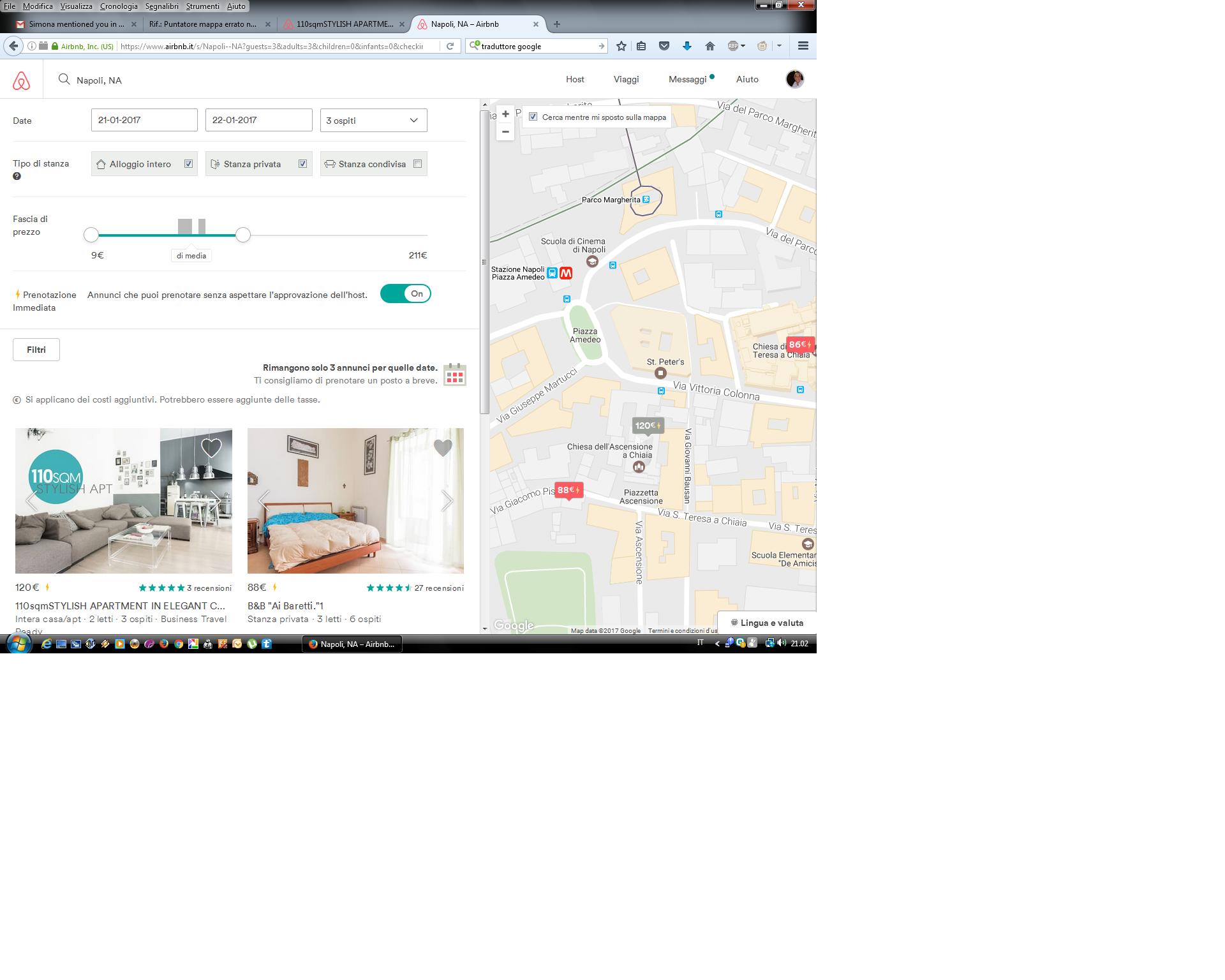Open the downloads arrow icon
The width and height of the screenshot is (1225, 980).
tap(687, 46)
